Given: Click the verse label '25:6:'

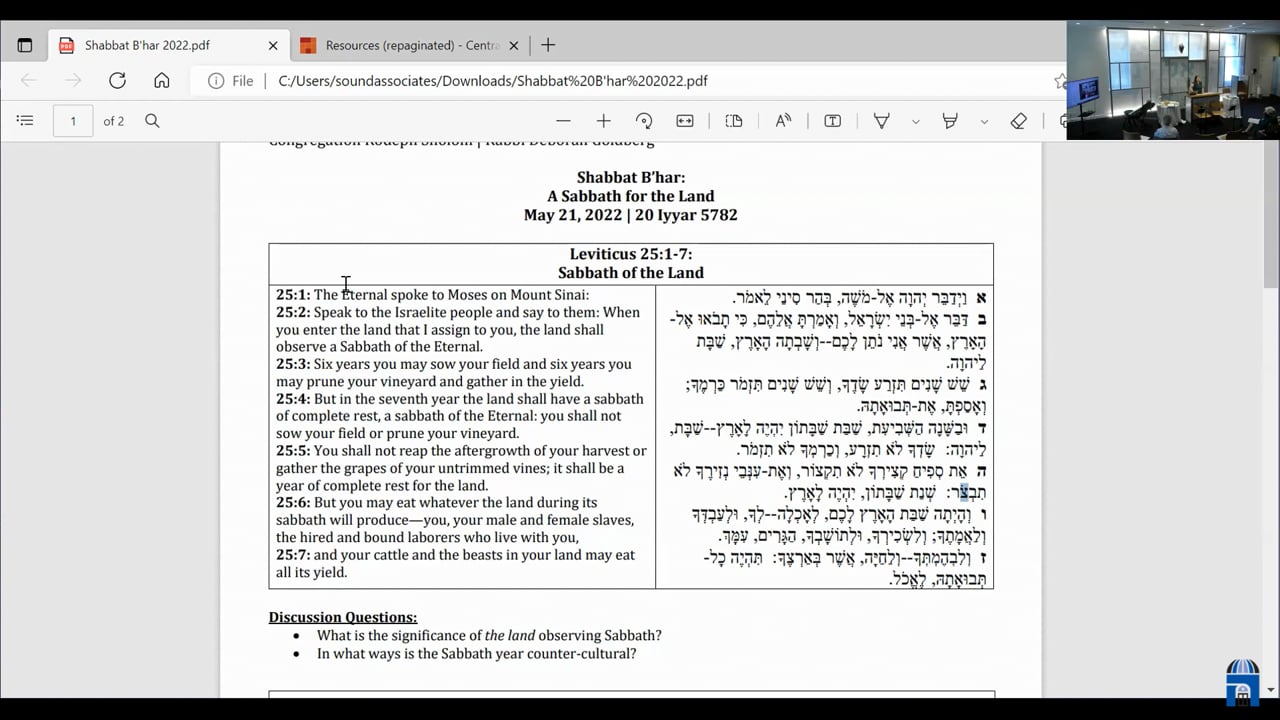Looking at the screenshot, I should (x=293, y=503).
